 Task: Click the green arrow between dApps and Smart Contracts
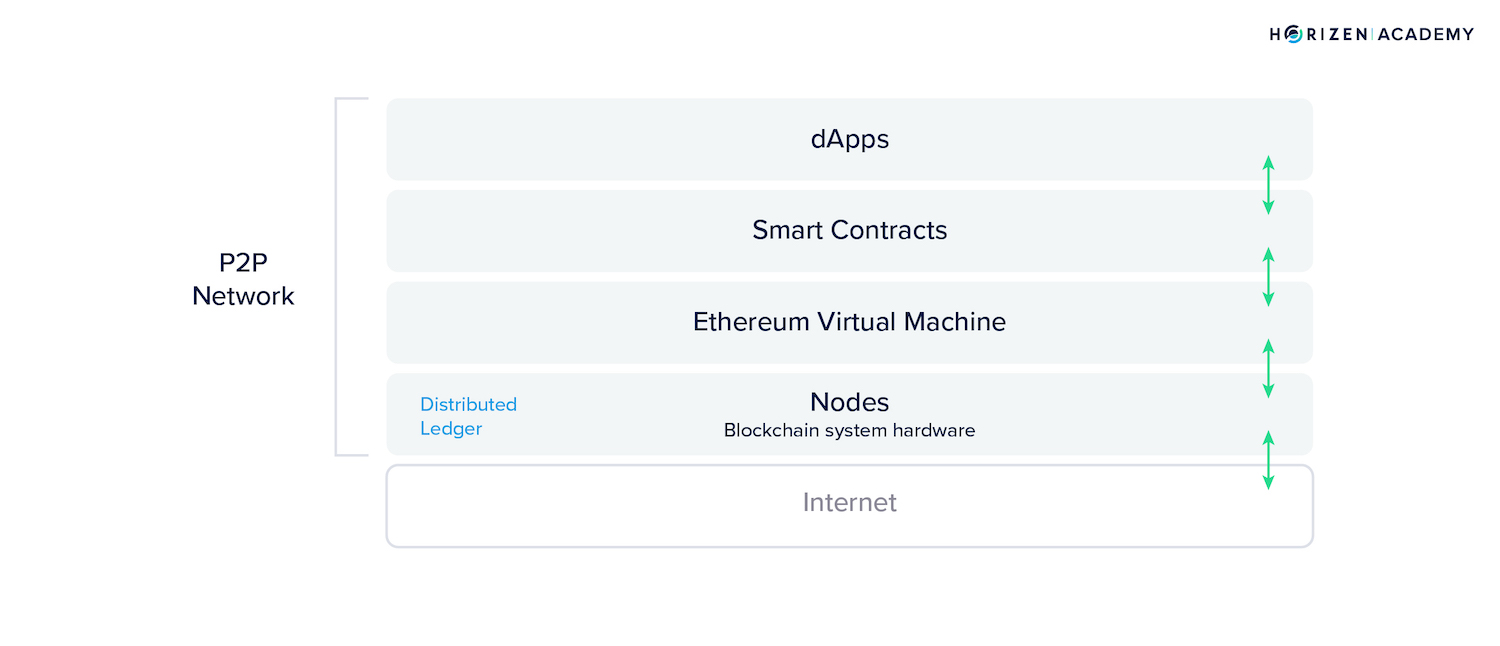click(x=1268, y=185)
